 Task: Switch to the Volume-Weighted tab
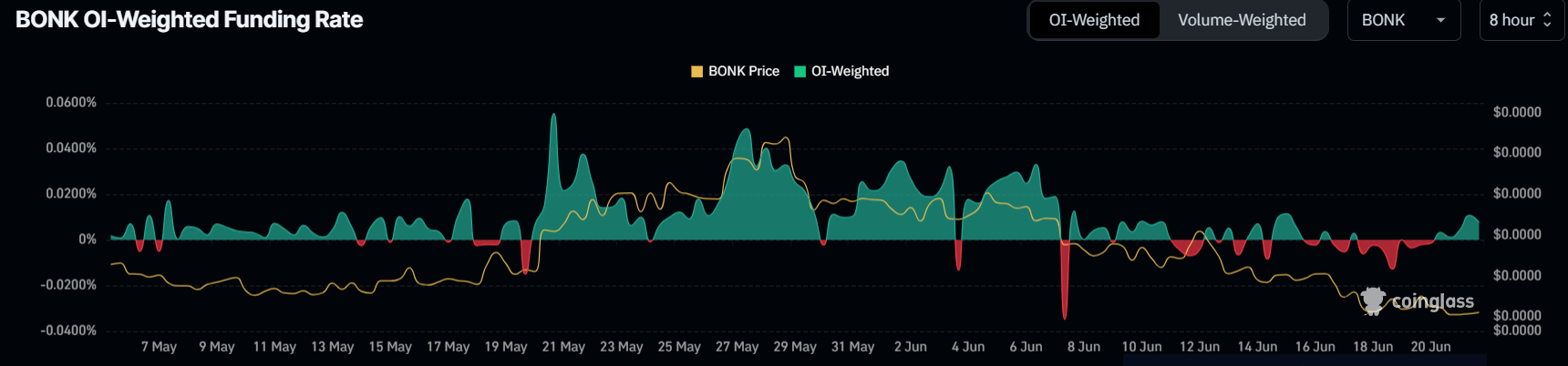tap(1242, 20)
